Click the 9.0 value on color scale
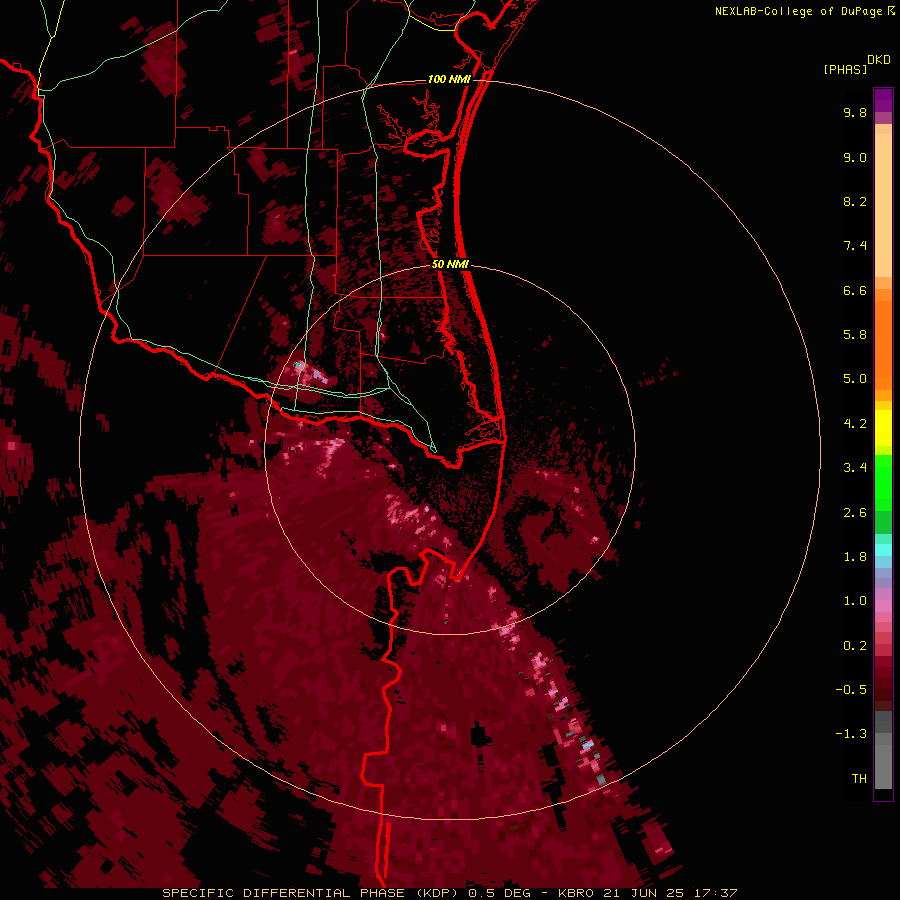 click(855, 157)
